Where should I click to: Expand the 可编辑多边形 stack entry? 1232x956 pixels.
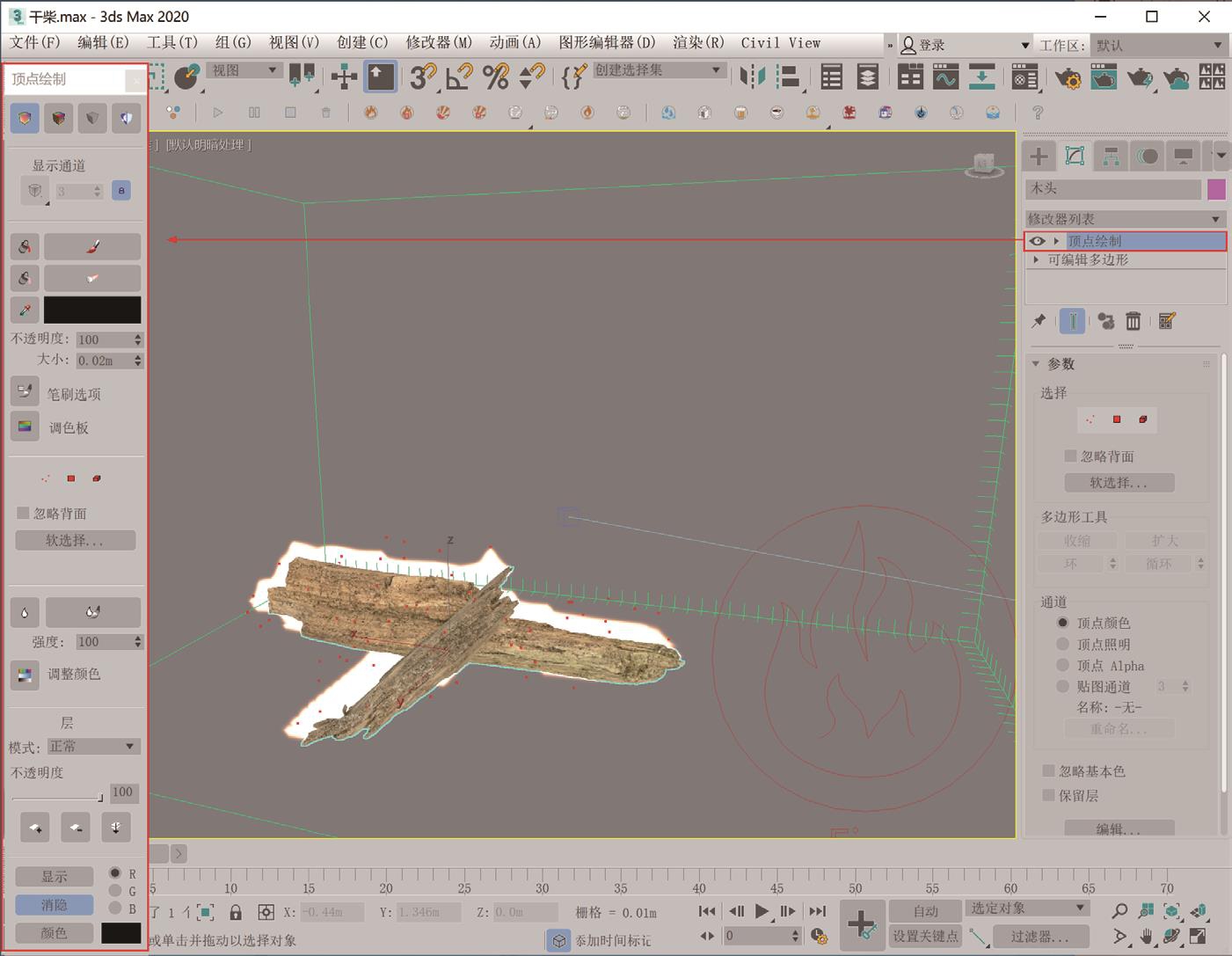click(x=1037, y=260)
